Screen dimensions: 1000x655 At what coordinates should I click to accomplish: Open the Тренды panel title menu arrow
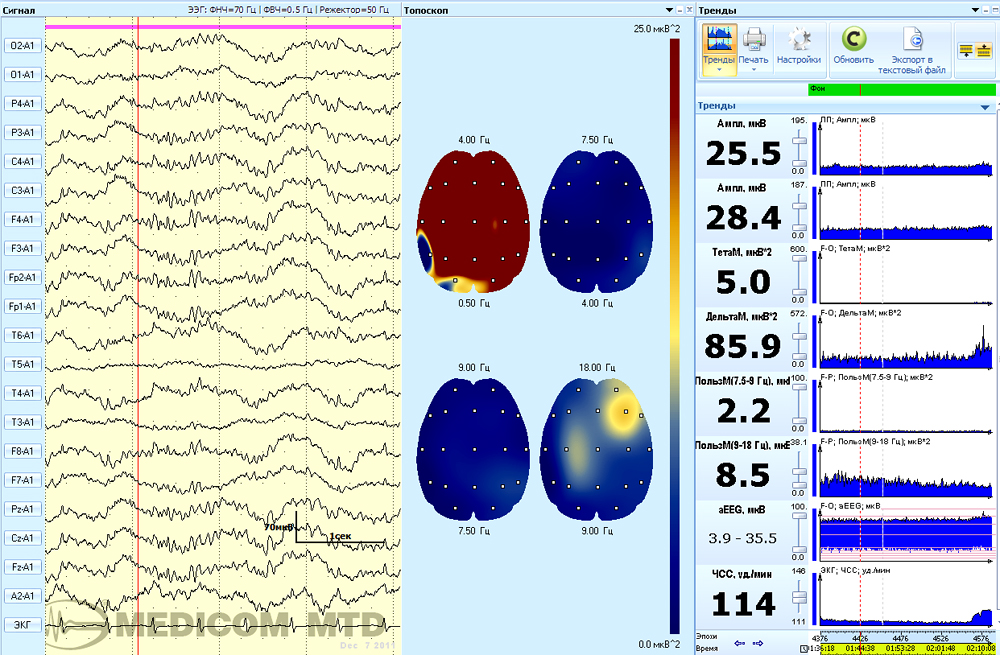(x=975, y=10)
